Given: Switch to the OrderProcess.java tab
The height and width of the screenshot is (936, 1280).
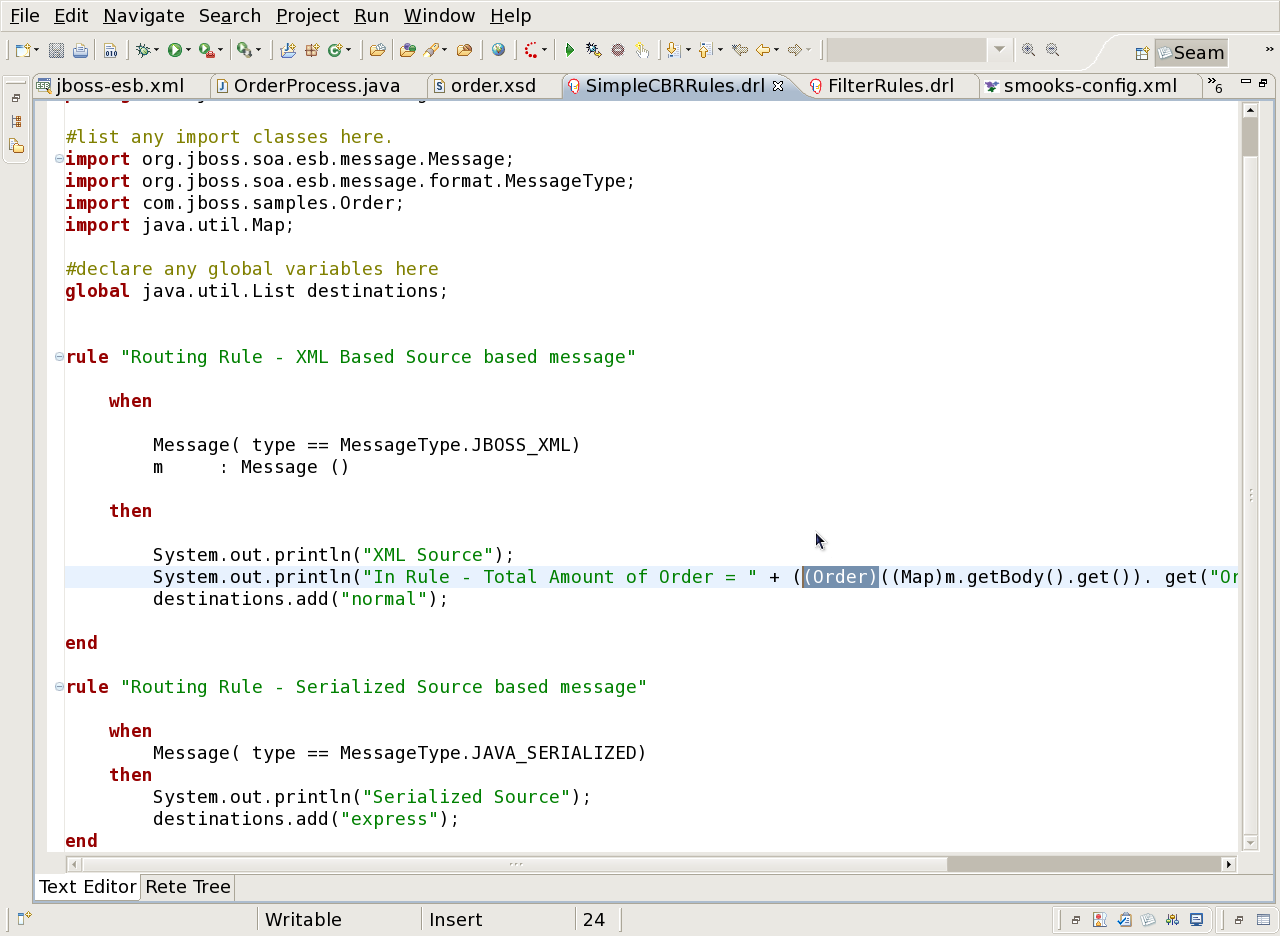Looking at the screenshot, I should click(316, 86).
